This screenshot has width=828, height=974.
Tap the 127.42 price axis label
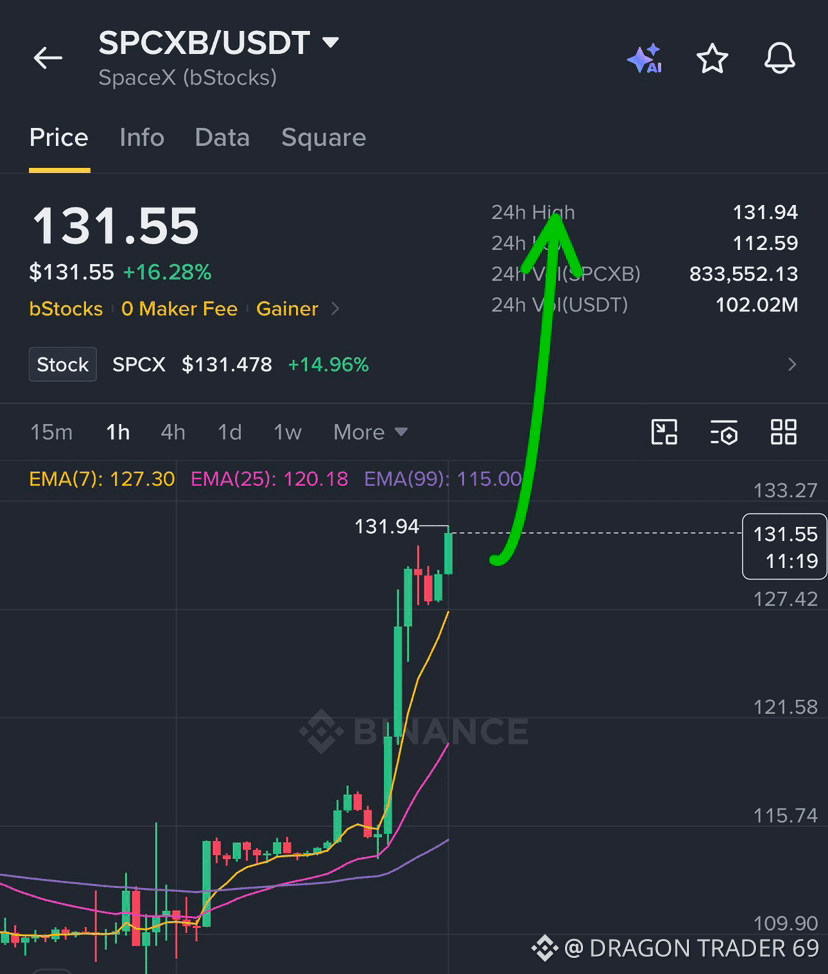pyautogui.click(x=785, y=599)
